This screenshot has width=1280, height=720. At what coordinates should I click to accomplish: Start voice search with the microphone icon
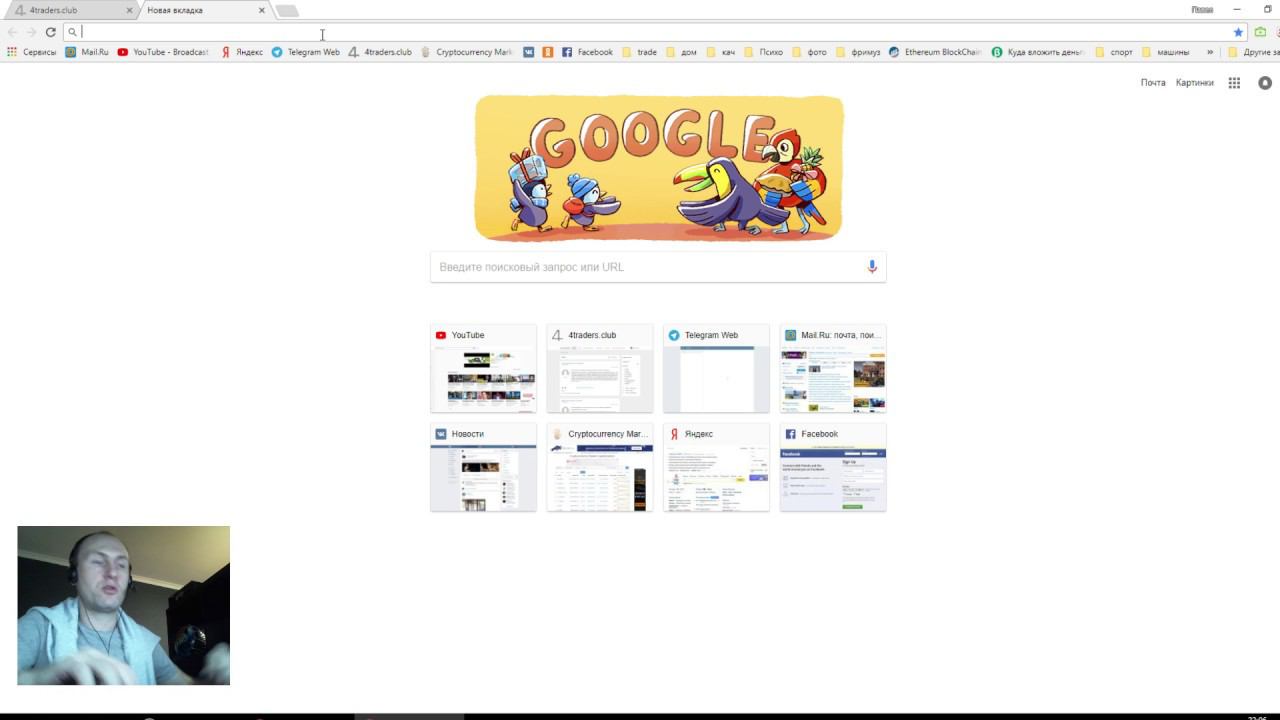point(872,267)
